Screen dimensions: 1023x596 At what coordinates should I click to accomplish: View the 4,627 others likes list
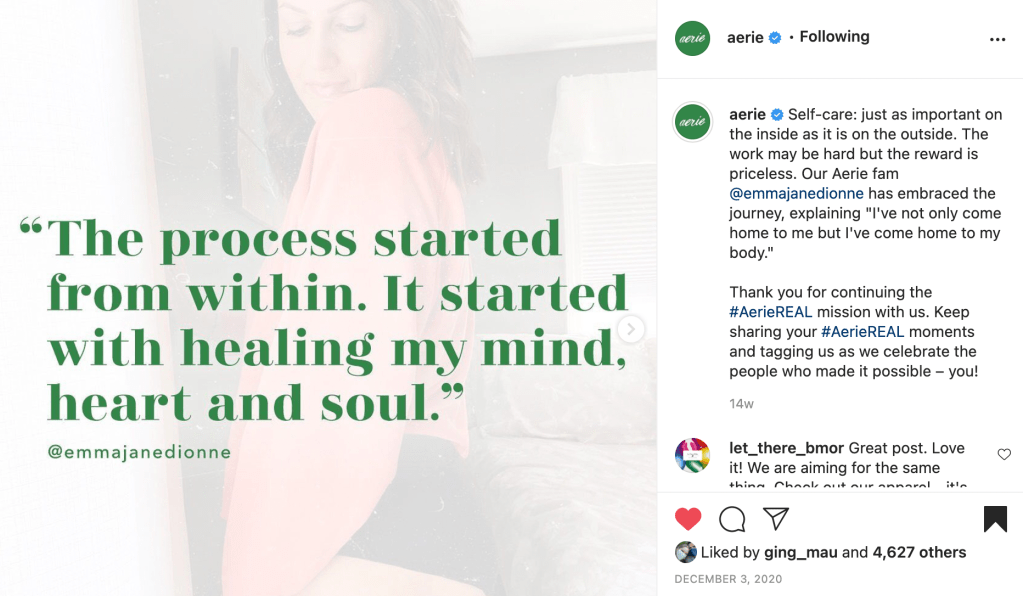pos(919,552)
